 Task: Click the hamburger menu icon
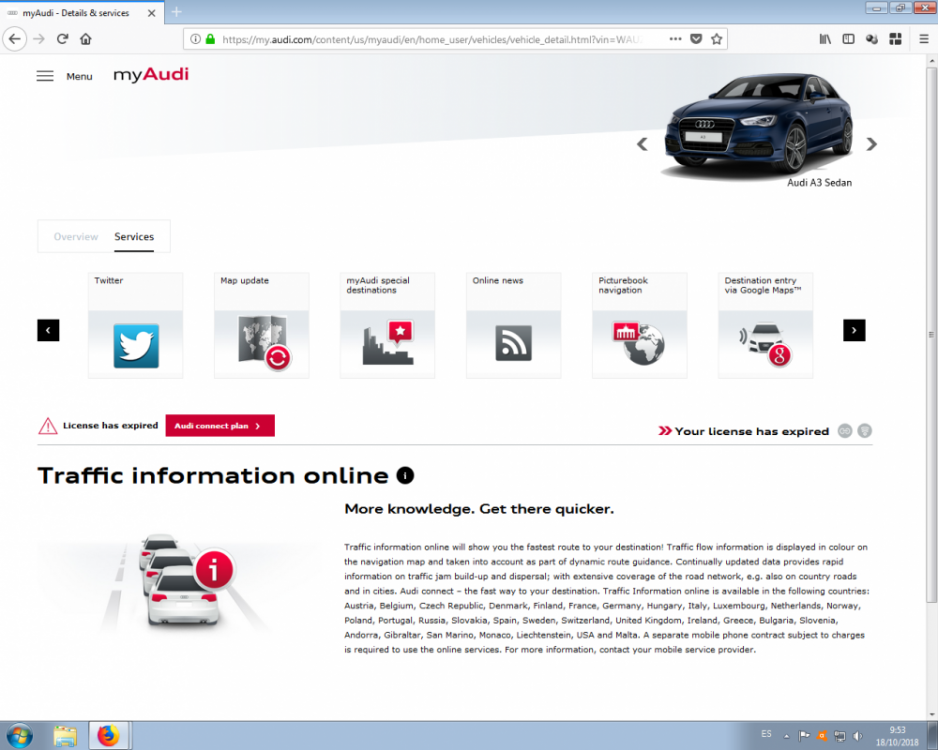coord(45,76)
